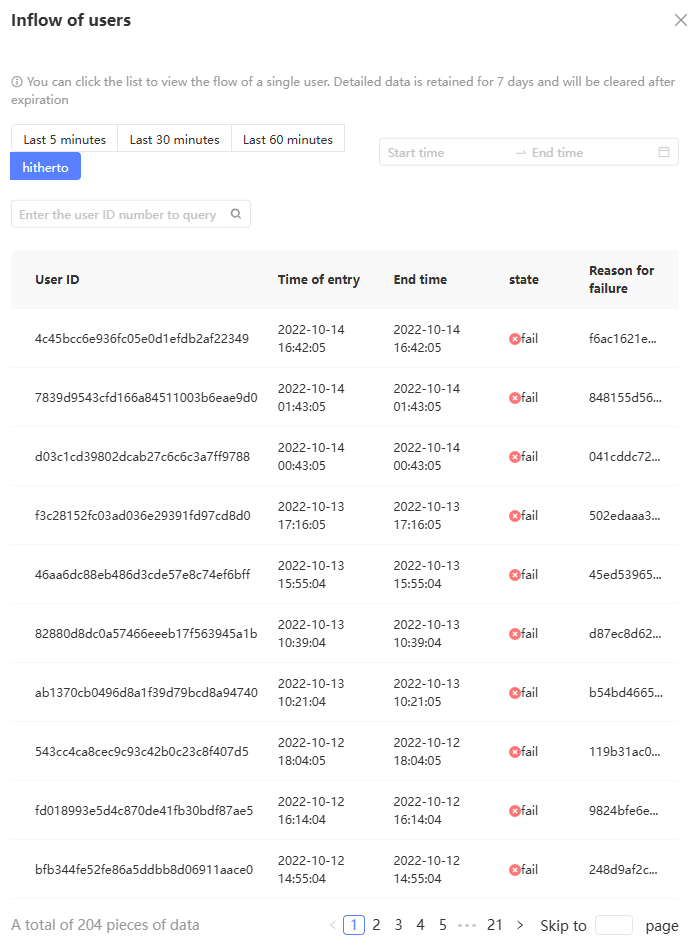Viewport: 693px width, 948px height.
Task: Open user 4c45bcc6e936fc05e0d1efdb2af22349 flow details
Action: click(142, 338)
